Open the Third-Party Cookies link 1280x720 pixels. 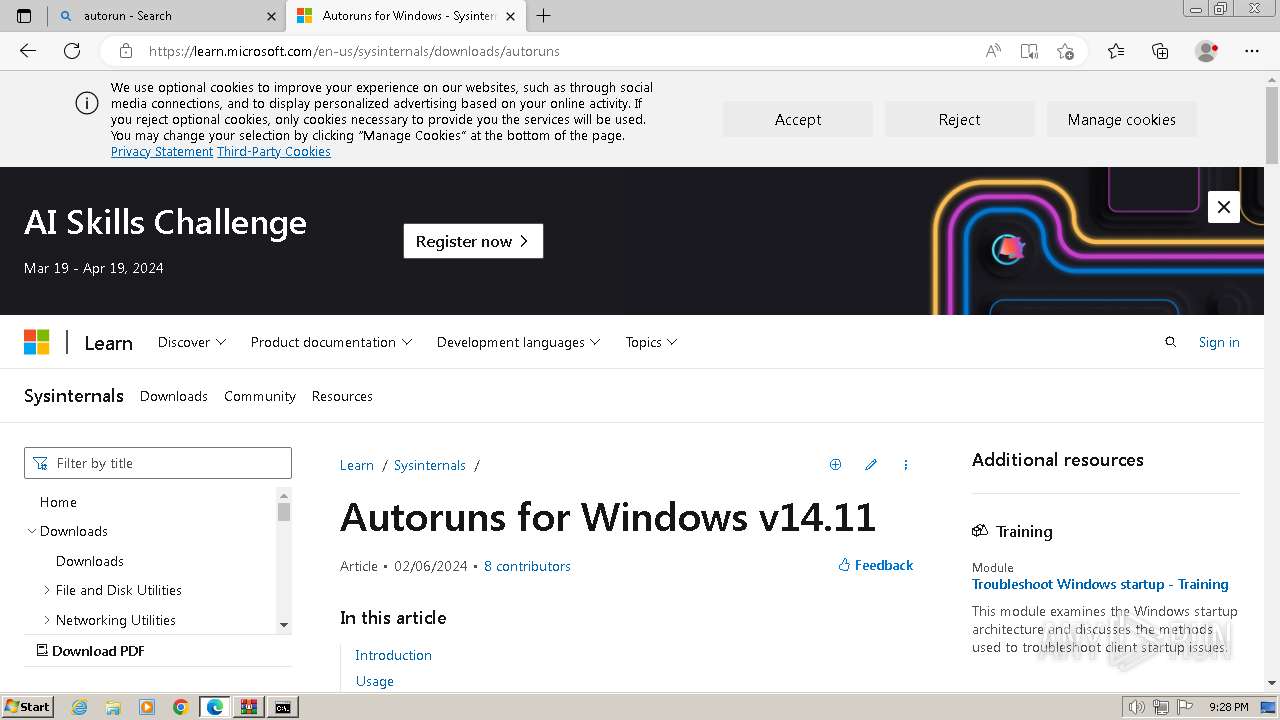point(274,152)
